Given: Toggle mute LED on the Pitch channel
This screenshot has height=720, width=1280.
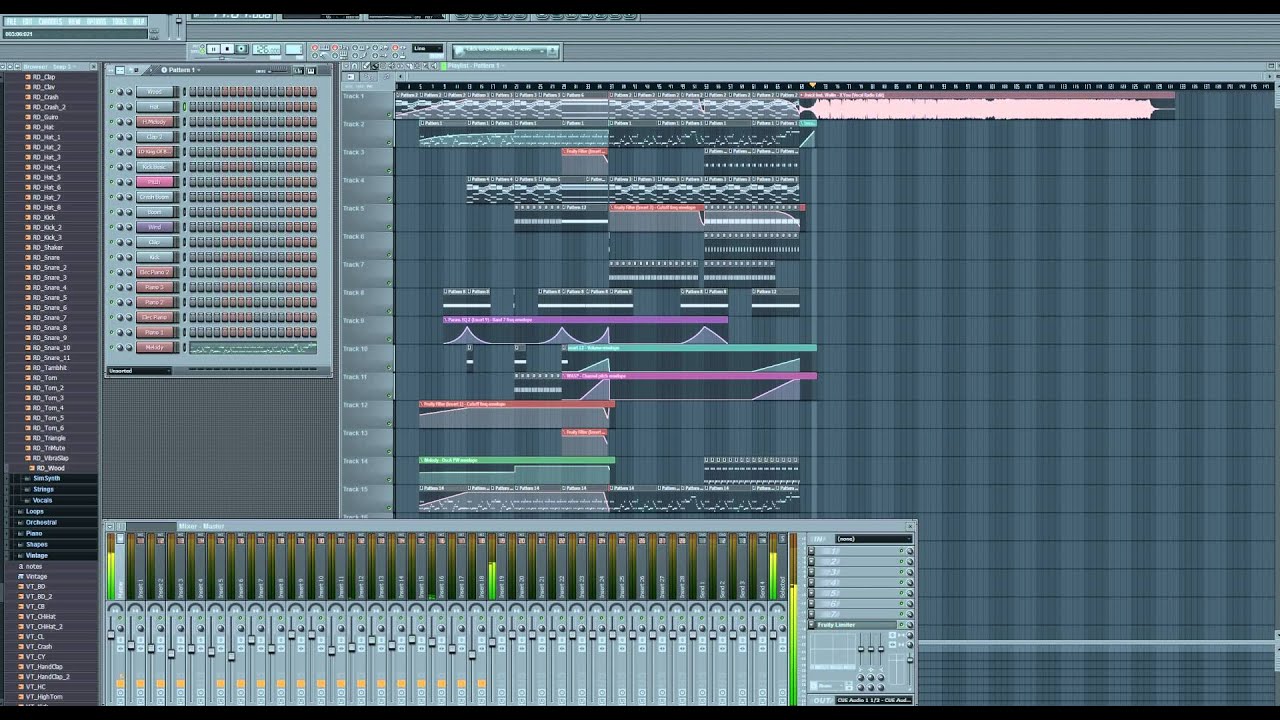Looking at the screenshot, I should click(112, 182).
